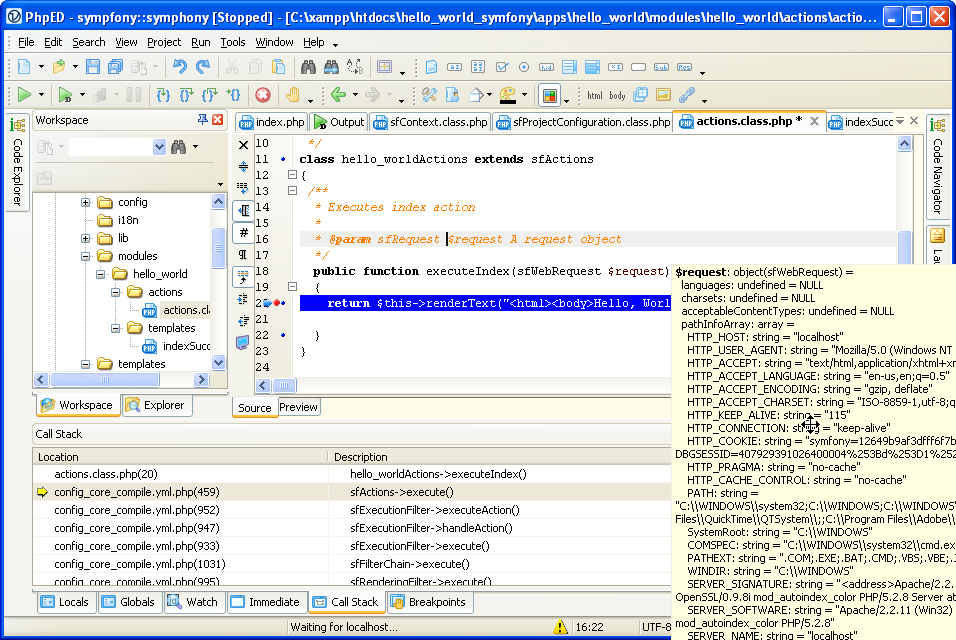Click the green Back navigation arrow
Screen dimensions: 956x640
(x=338, y=95)
